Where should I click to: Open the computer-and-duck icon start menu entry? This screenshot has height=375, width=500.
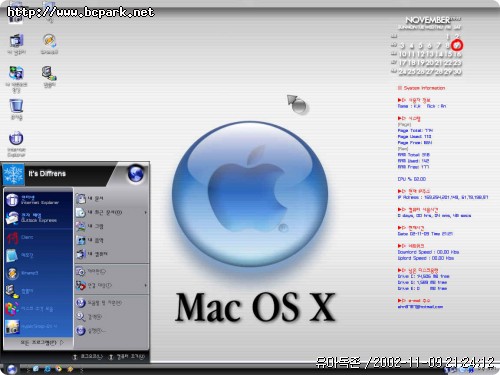click(x=38, y=291)
